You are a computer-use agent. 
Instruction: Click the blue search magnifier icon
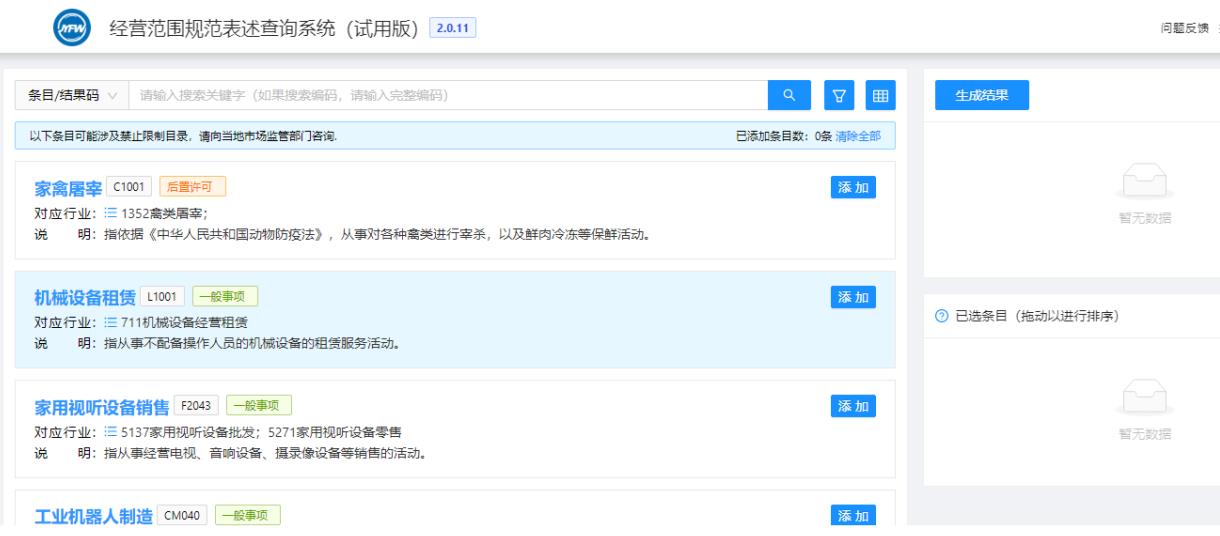789,96
